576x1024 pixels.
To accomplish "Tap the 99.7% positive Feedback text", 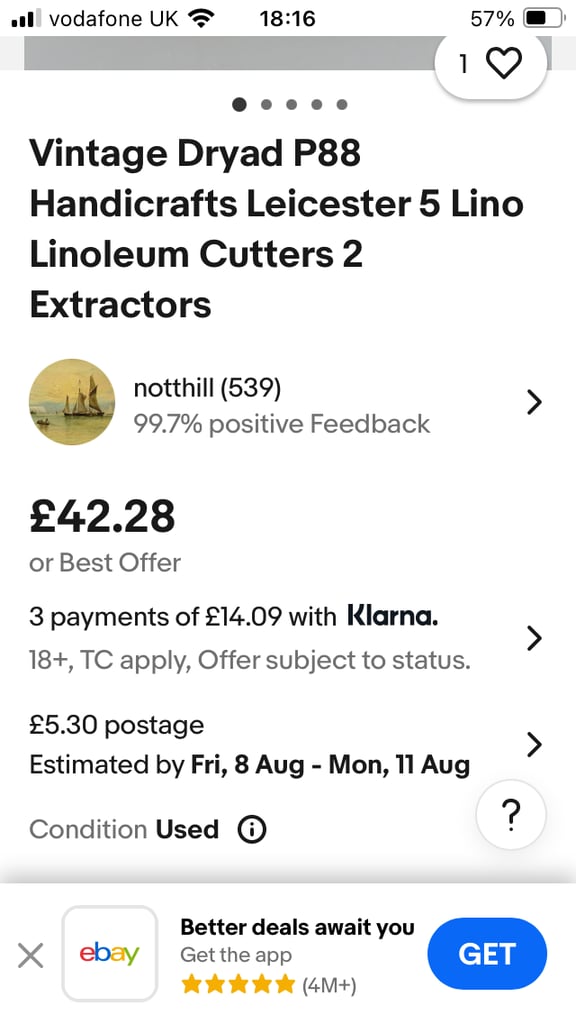I will click(281, 424).
